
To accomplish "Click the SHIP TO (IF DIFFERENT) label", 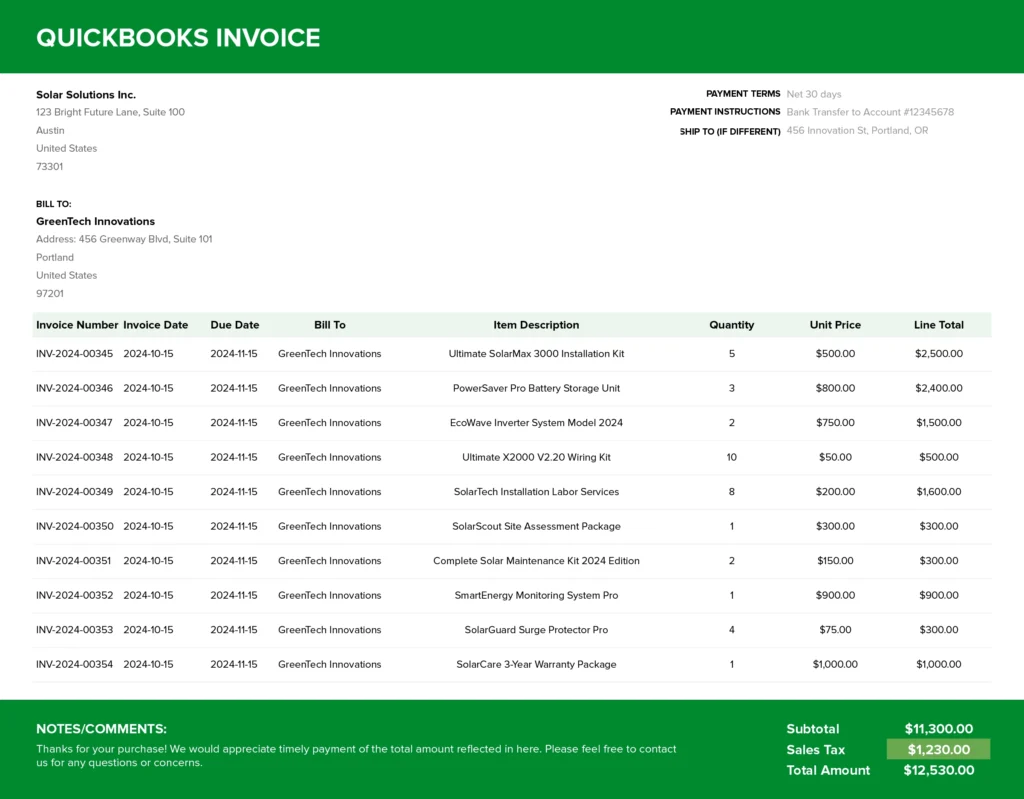I will pos(730,131).
